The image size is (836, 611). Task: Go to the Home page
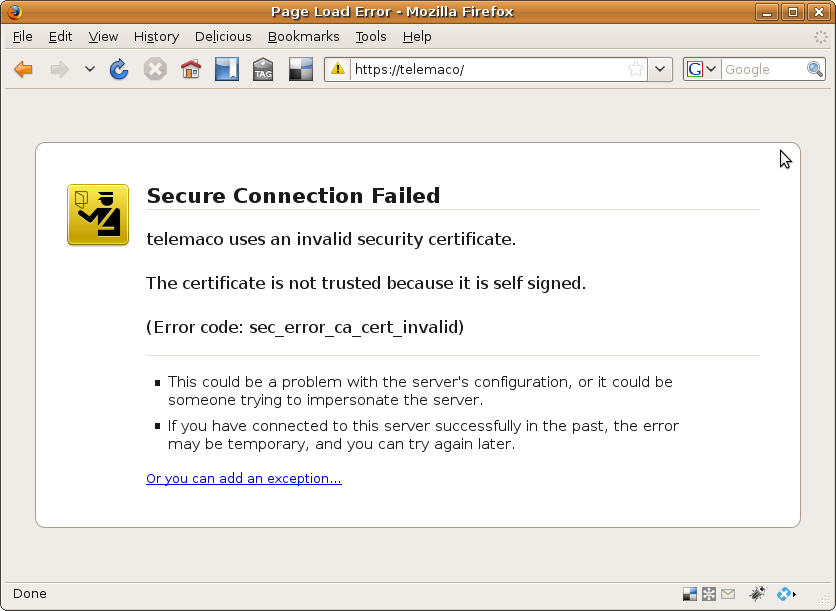coord(191,69)
